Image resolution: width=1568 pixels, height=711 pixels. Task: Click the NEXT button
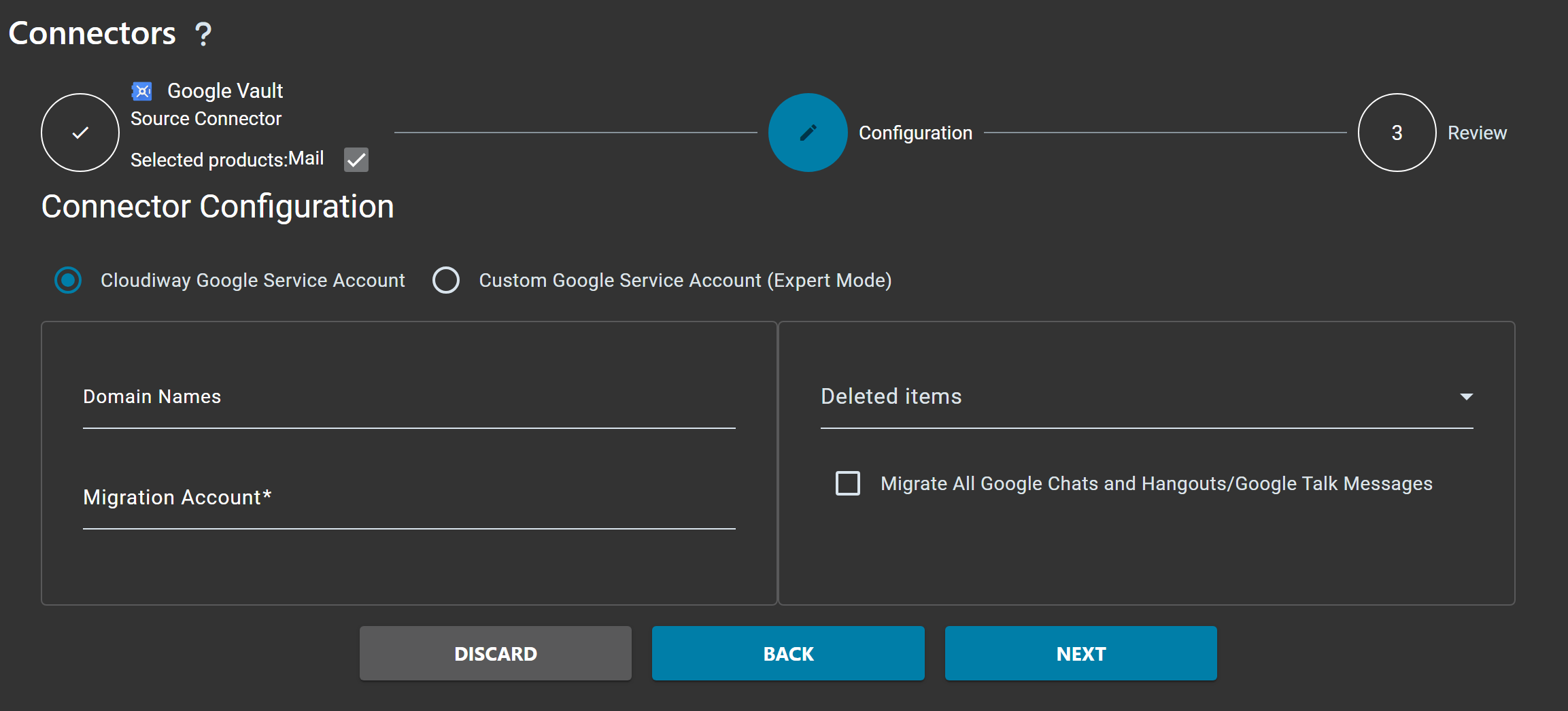(x=1081, y=653)
